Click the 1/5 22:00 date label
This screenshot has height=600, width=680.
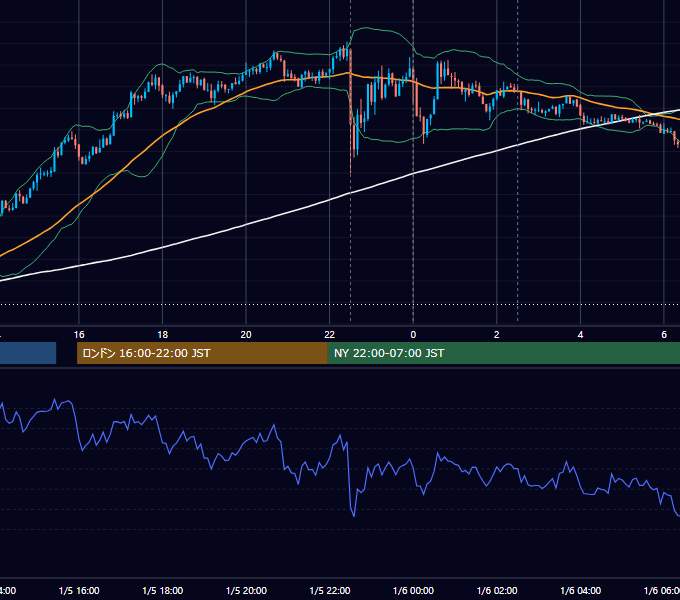[330, 590]
